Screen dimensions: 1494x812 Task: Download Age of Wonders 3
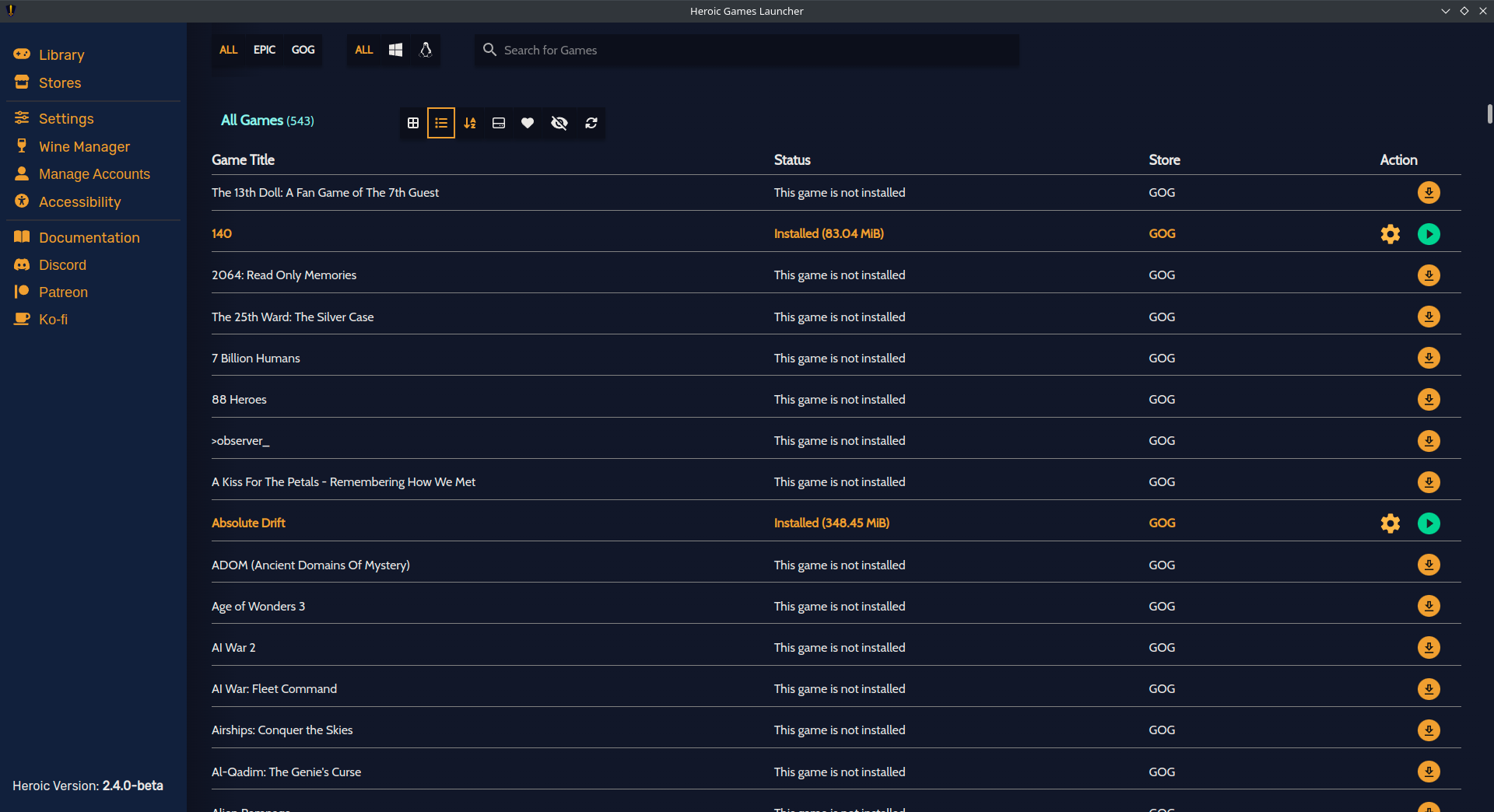pyautogui.click(x=1429, y=606)
